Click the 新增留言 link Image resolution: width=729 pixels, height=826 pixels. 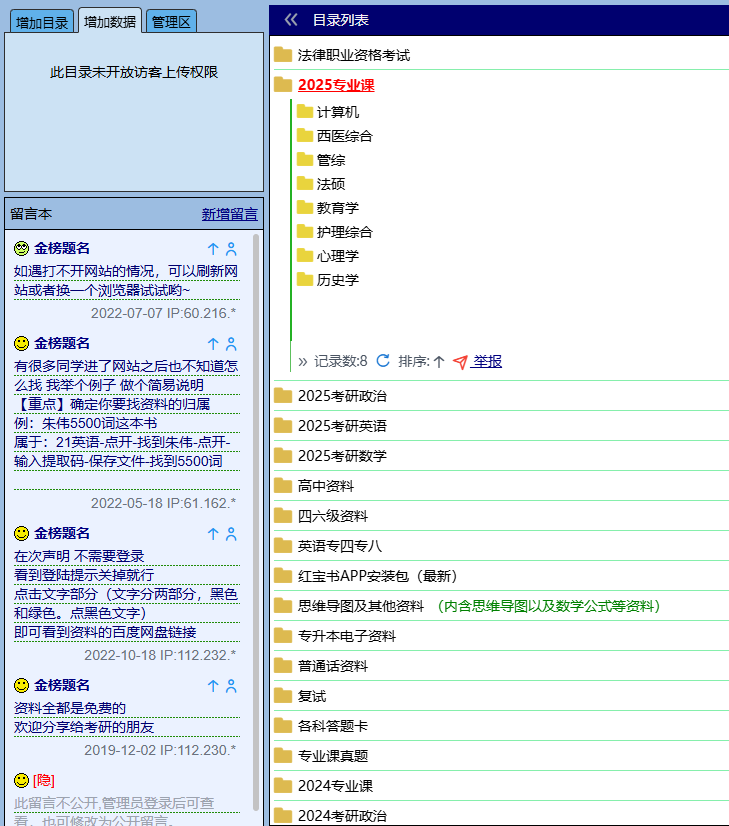pyautogui.click(x=229, y=214)
